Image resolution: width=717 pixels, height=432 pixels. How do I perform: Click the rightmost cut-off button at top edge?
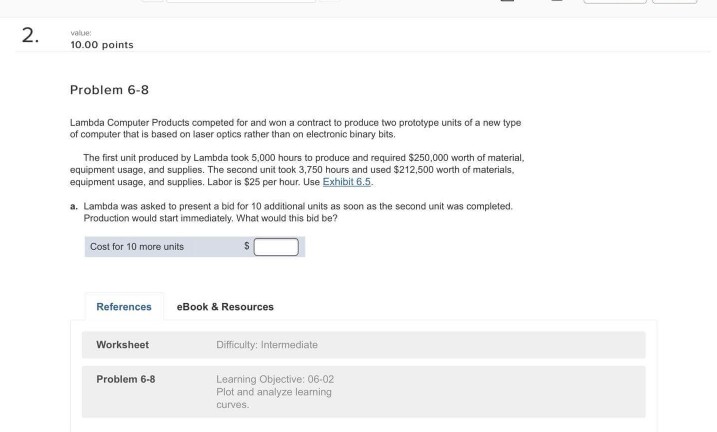point(674,1)
